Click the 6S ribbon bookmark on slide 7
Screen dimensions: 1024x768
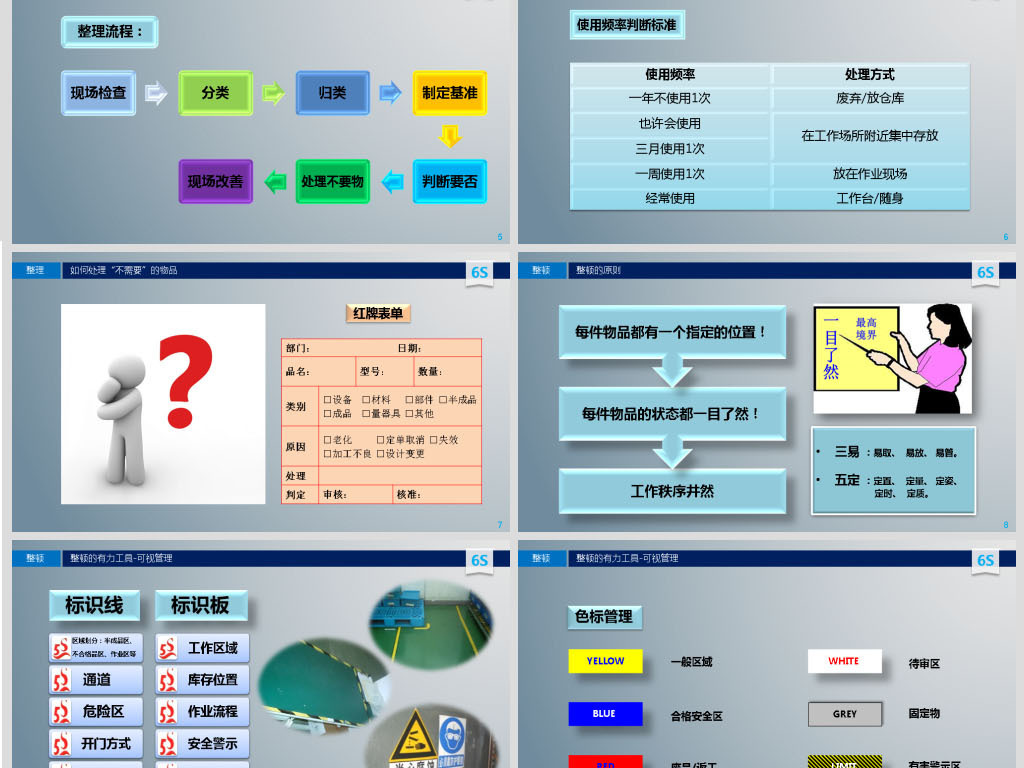click(481, 271)
